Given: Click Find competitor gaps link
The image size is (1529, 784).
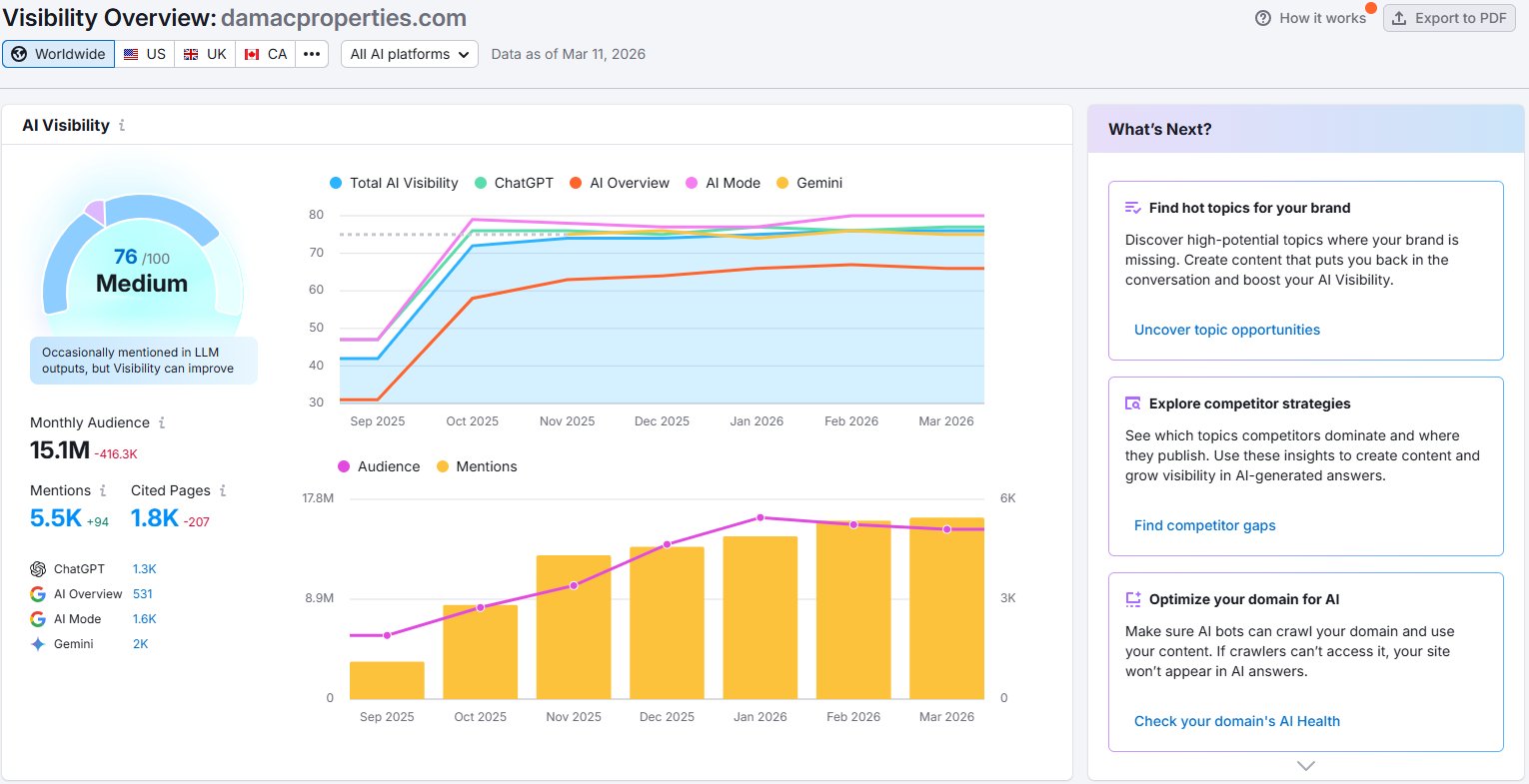Looking at the screenshot, I should pyautogui.click(x=1205, y=525).
